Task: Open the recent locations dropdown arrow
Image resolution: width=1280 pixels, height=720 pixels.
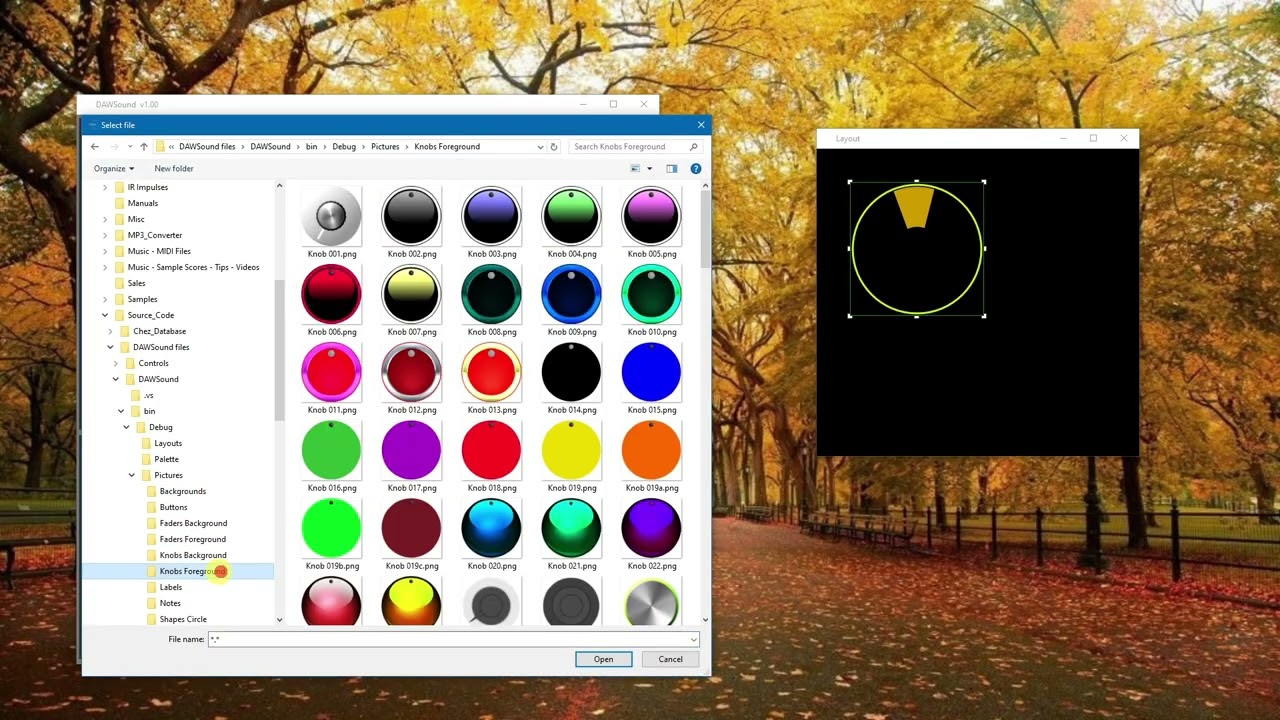Action: [129, 147]
